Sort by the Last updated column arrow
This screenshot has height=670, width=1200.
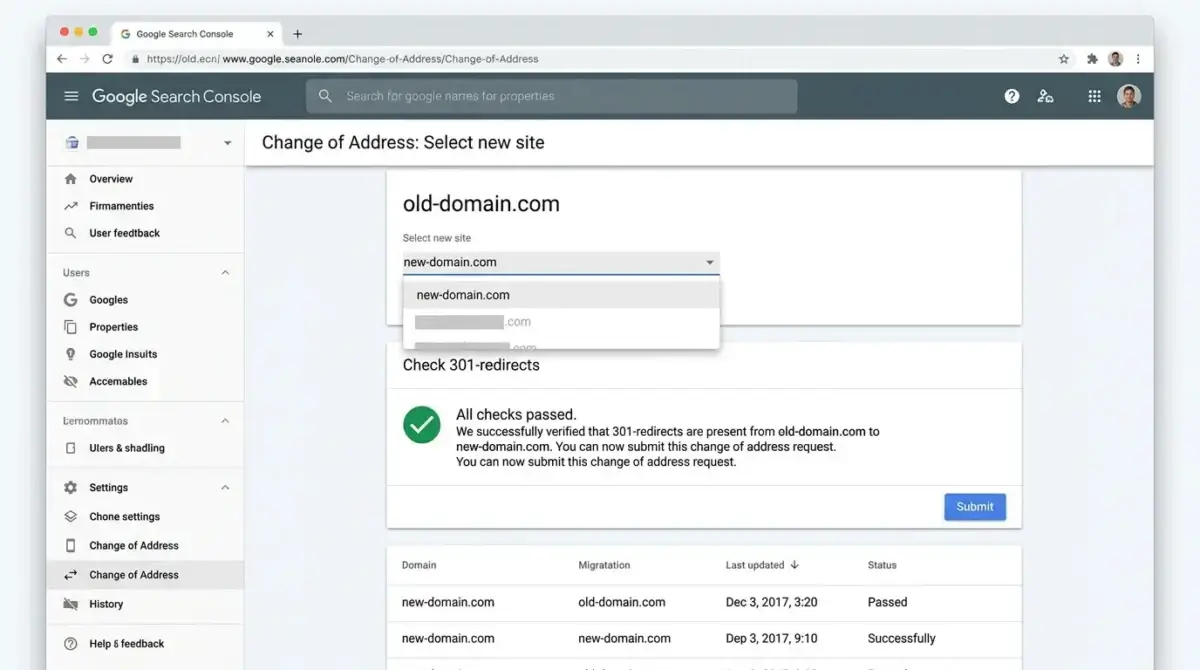795,565
